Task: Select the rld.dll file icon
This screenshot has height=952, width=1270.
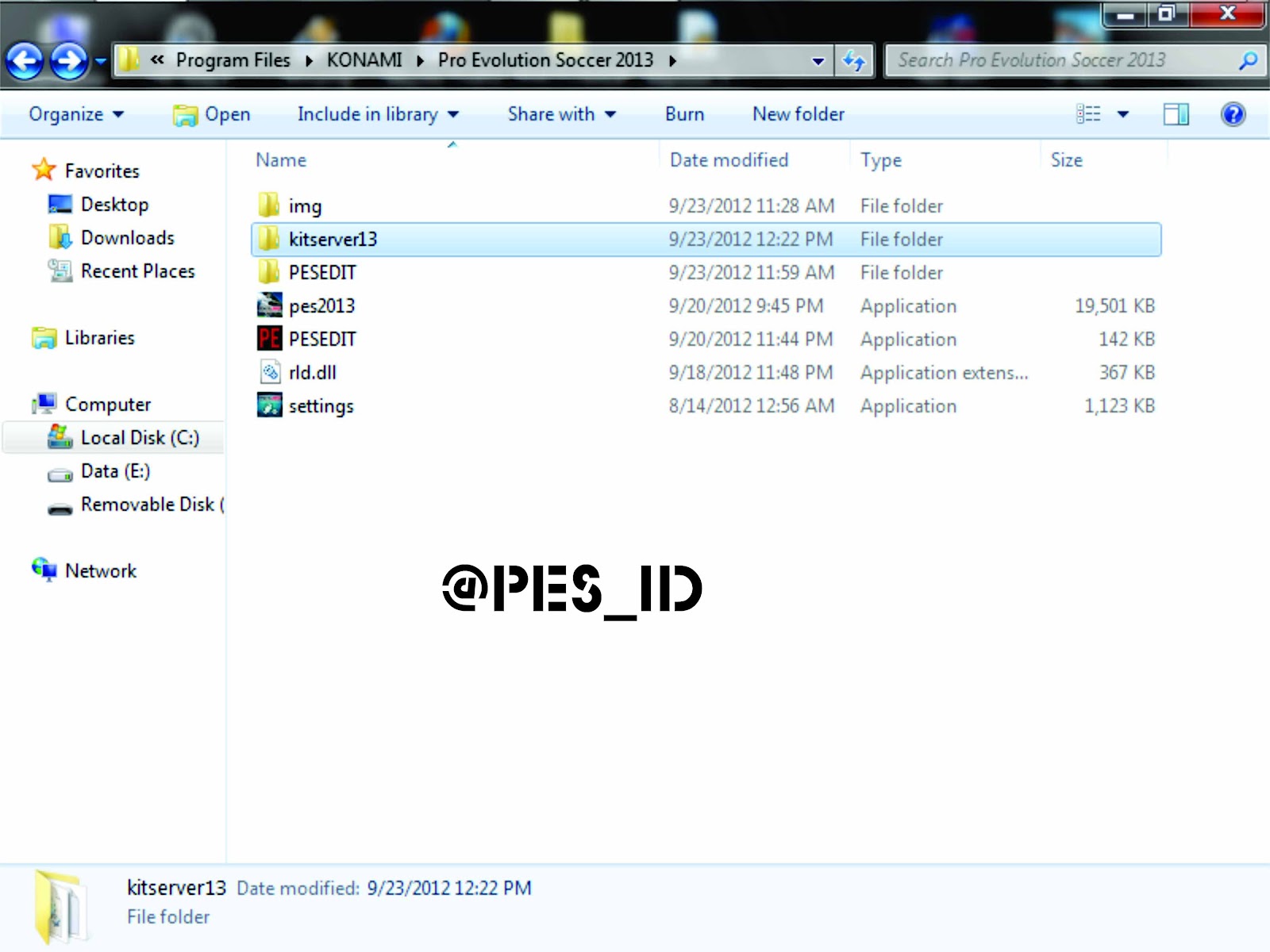Action: click(270, 371)
